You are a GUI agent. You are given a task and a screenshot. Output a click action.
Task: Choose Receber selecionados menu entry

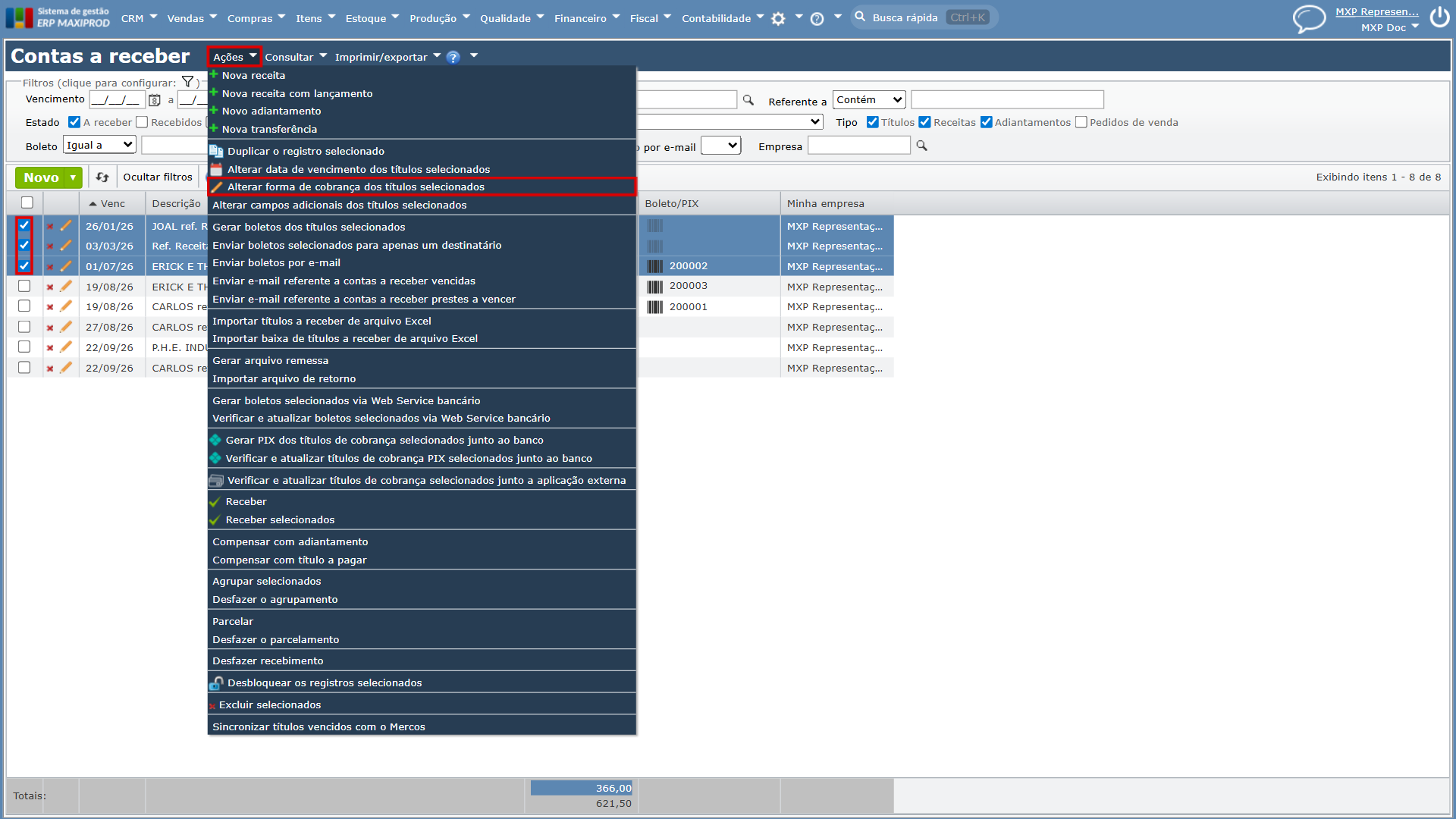[x=280, y=520]
